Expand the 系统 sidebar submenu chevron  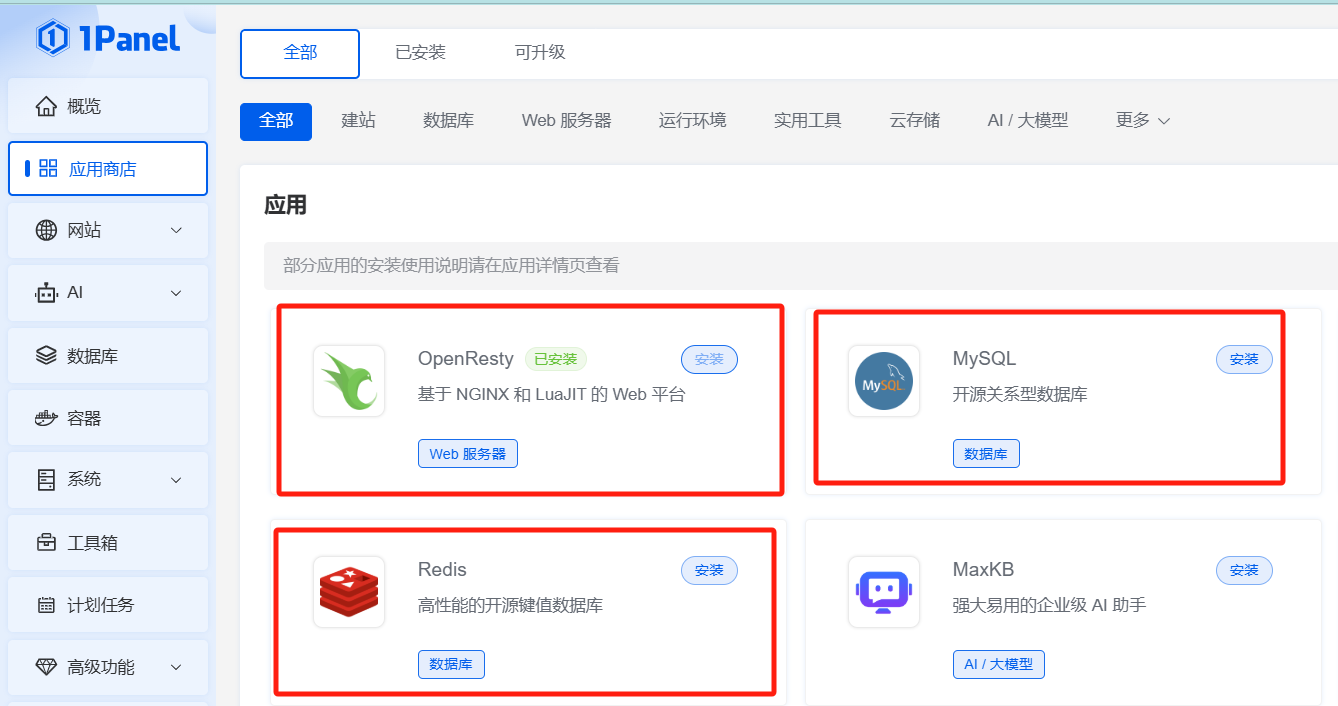176,480
